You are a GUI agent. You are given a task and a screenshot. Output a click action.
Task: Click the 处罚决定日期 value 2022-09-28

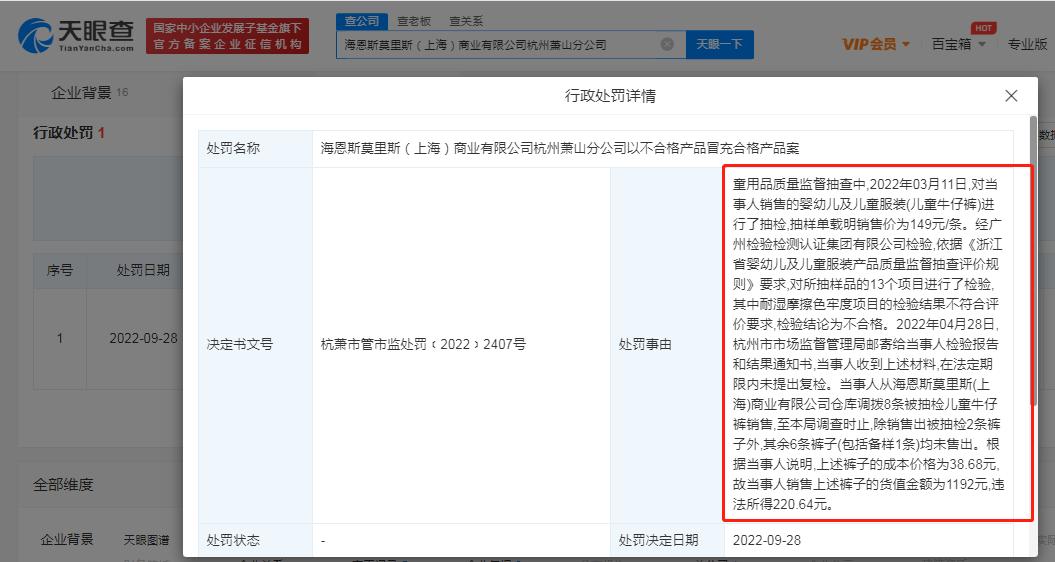click(x=766, y=540)
